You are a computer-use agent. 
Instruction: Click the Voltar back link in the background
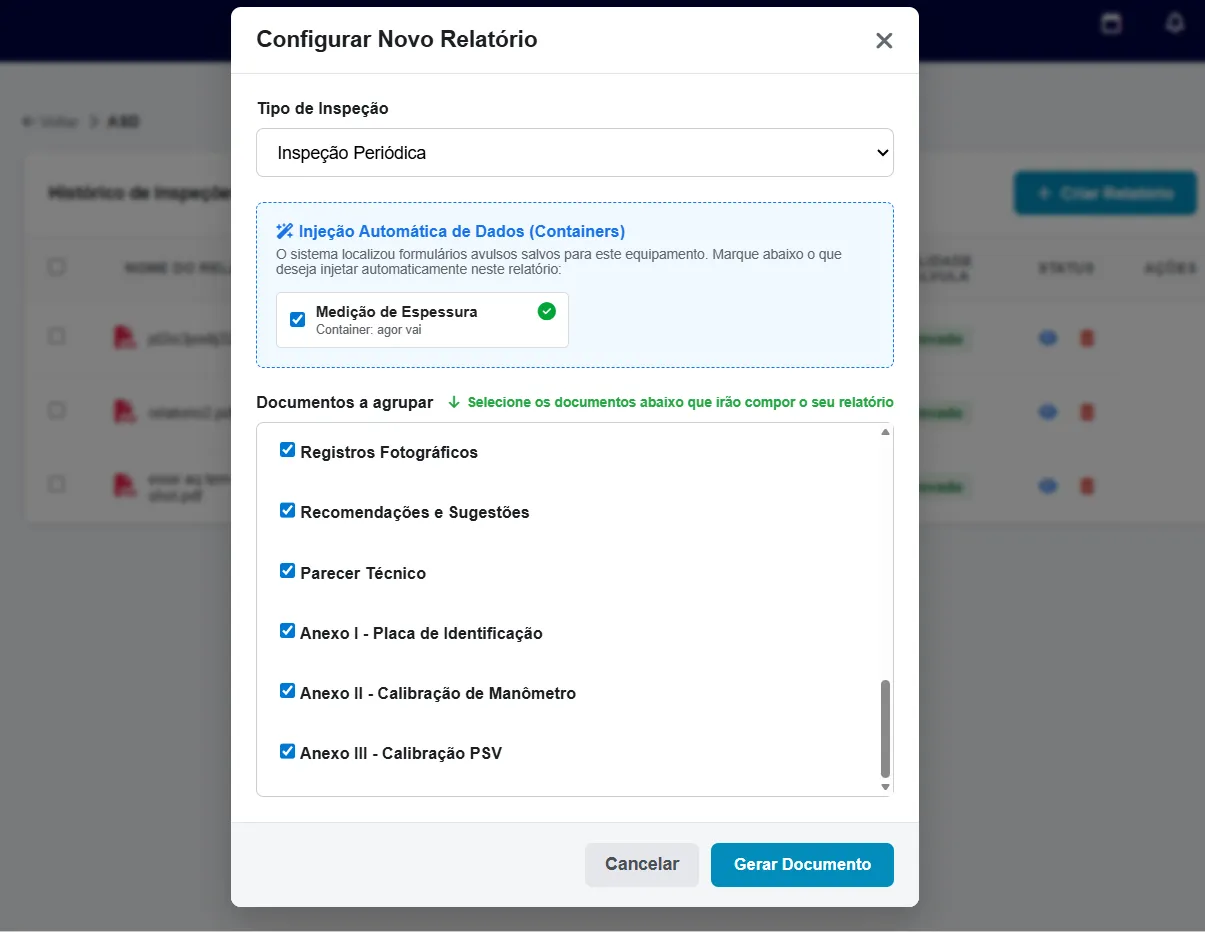tap(50, 121)
